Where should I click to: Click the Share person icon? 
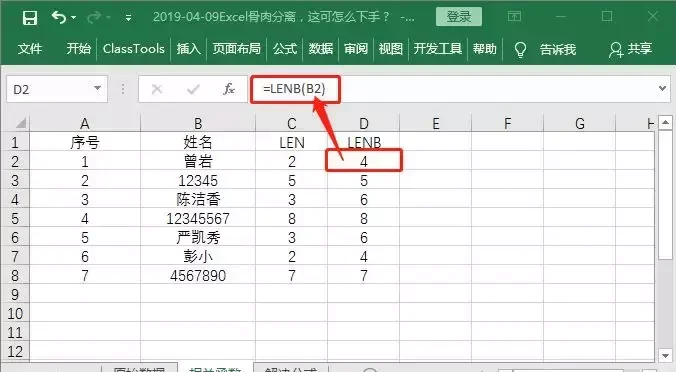tap(616, 50)
